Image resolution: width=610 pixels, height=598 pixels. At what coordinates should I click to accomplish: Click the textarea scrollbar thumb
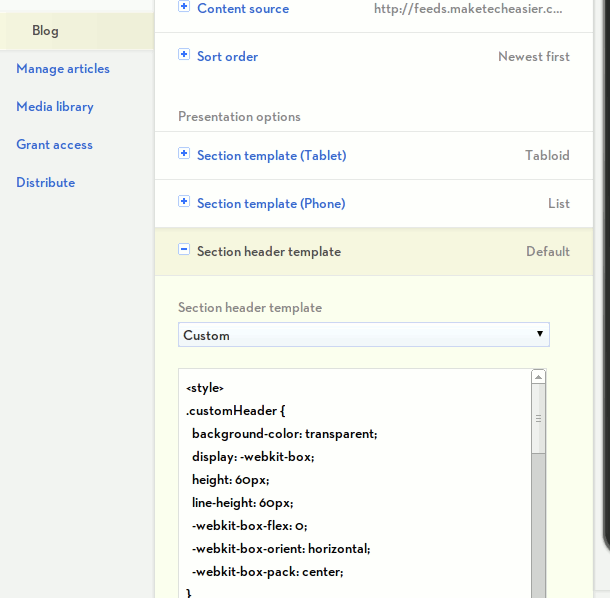click(x=539, y=420)
